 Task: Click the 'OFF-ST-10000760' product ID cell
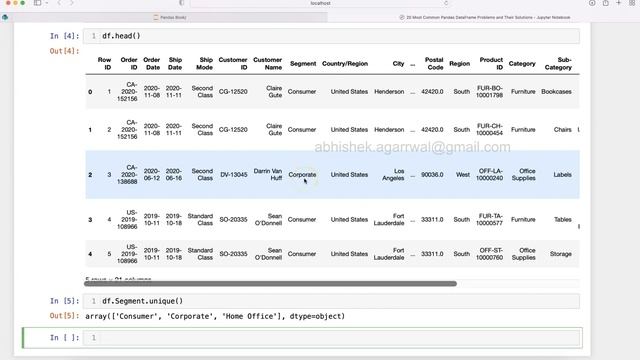tap(489, 254)
